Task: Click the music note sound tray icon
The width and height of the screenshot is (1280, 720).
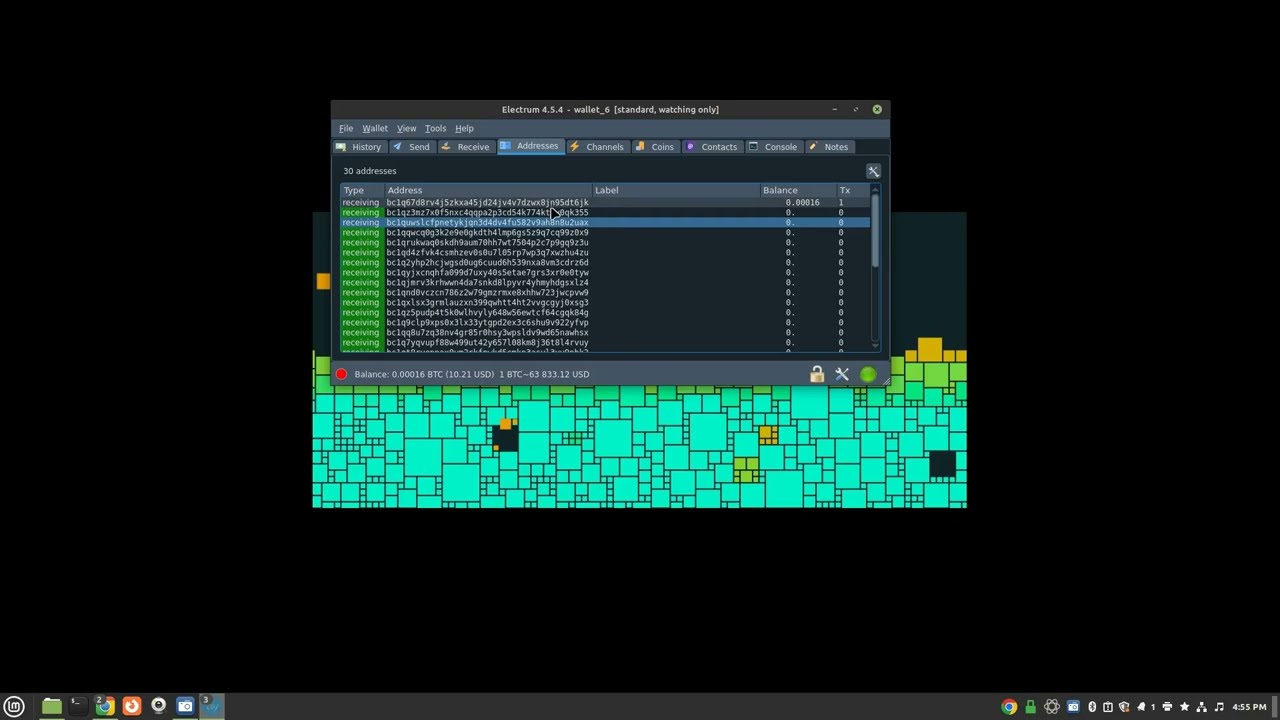Action: pyautogui.click(x=1218, y=707)
